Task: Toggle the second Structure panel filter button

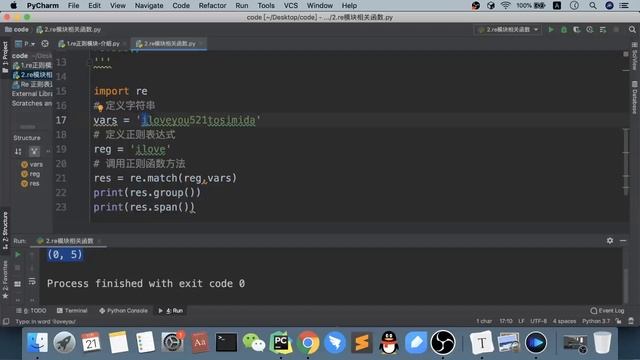Action: [34, 151]
